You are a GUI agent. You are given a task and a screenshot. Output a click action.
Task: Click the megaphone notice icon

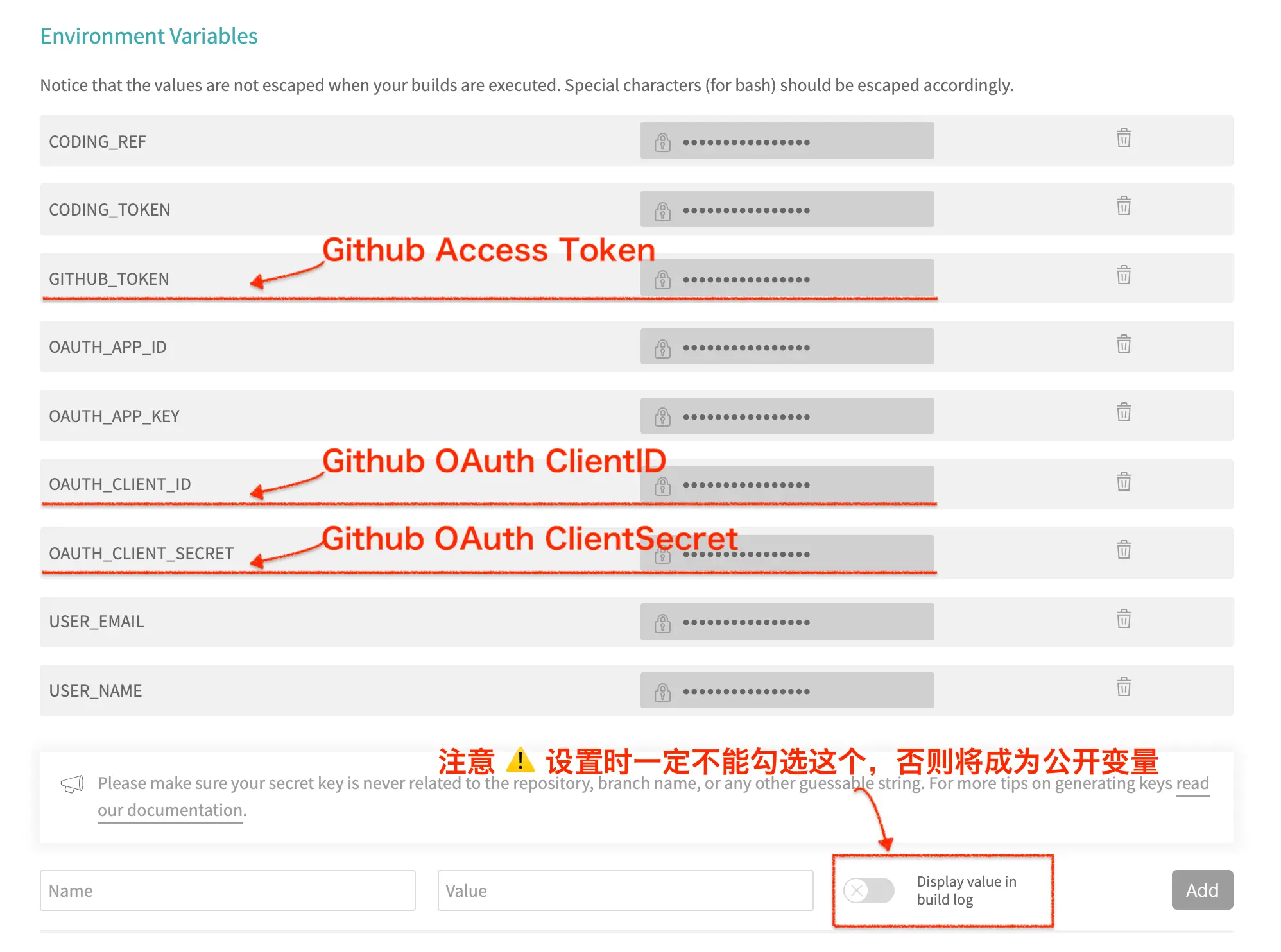tap(72, 784)
